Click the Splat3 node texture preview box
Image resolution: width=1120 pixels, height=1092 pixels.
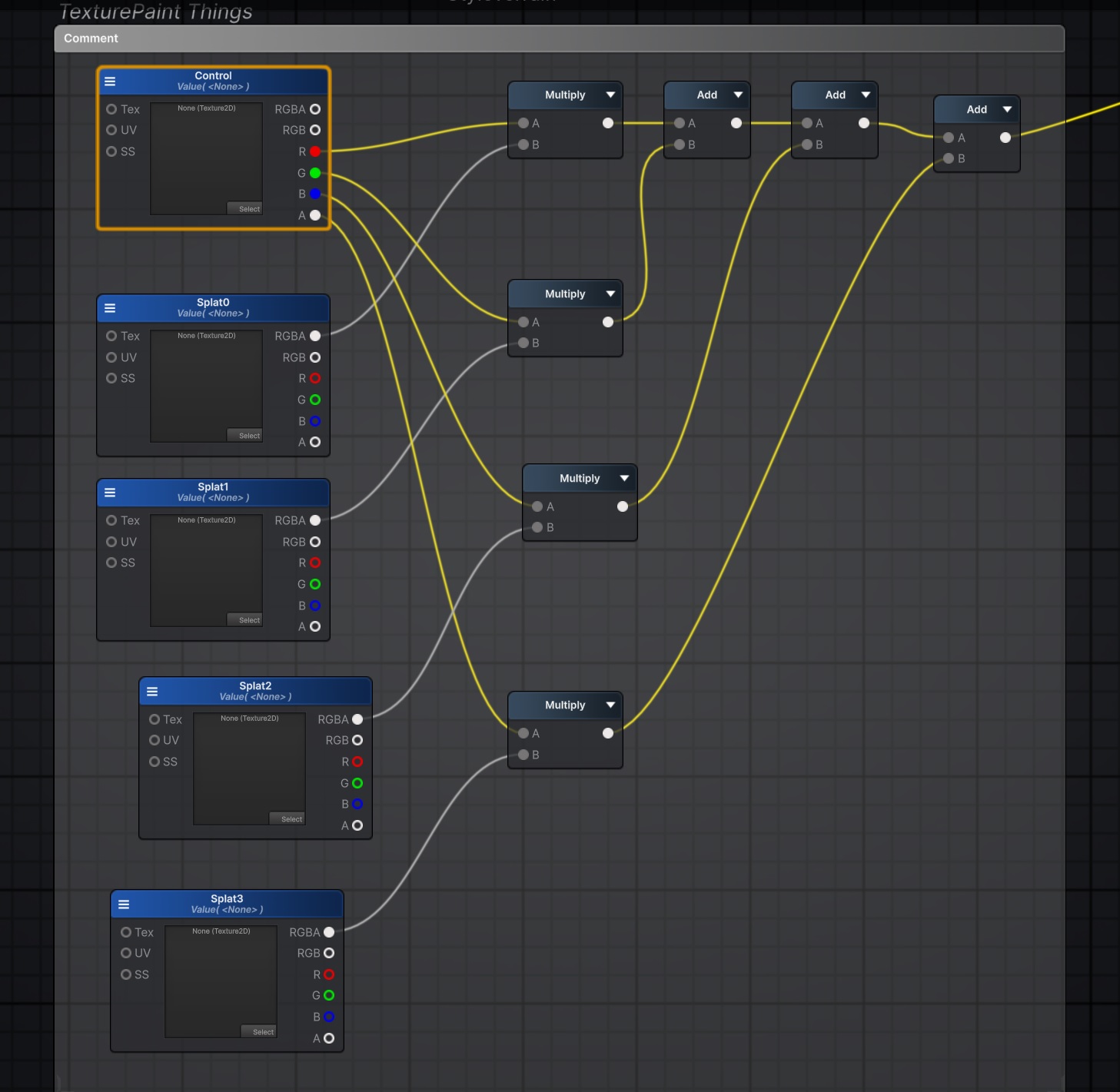pos(221,981)
